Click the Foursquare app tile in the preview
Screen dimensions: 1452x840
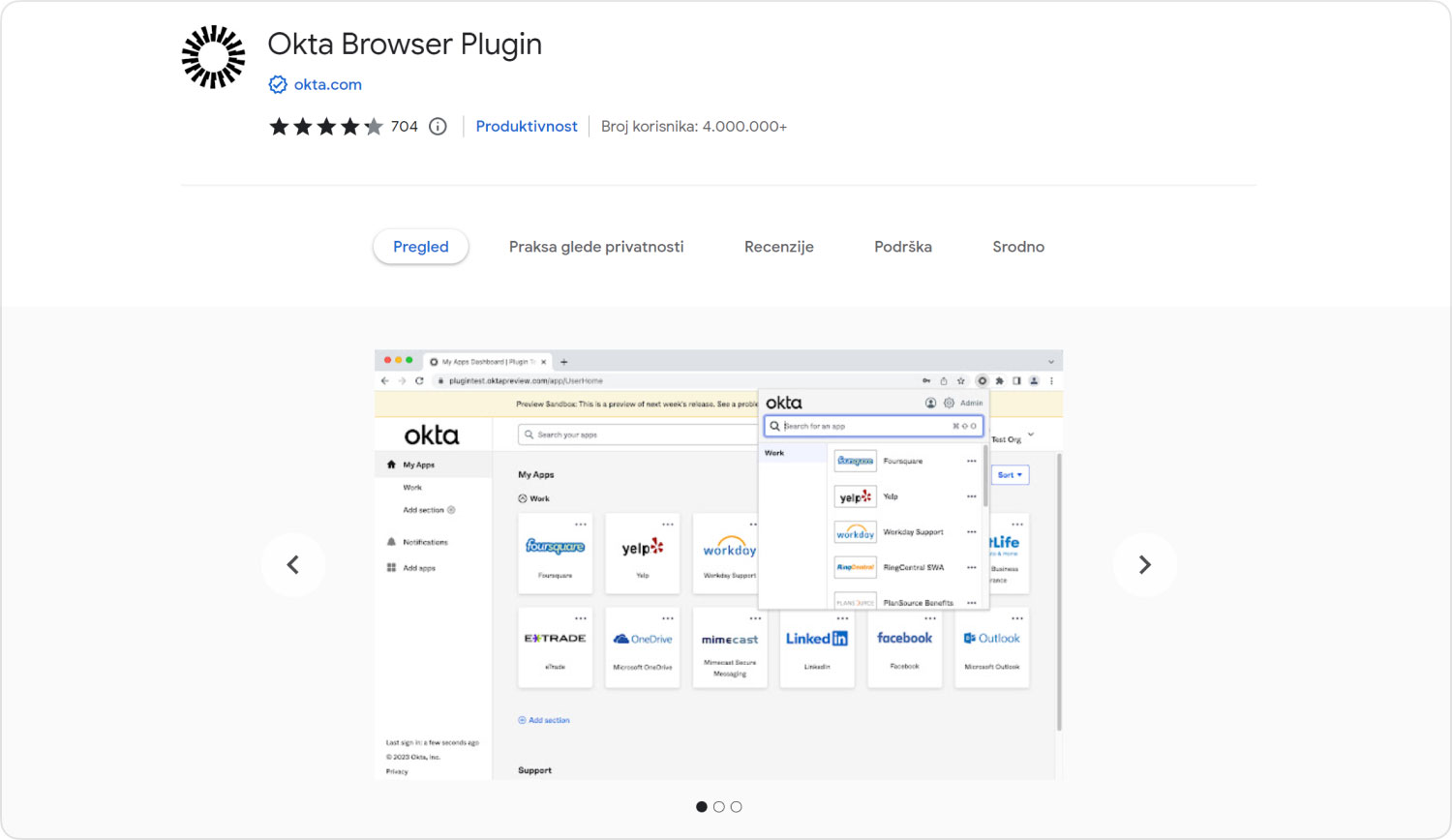(556, 554)
